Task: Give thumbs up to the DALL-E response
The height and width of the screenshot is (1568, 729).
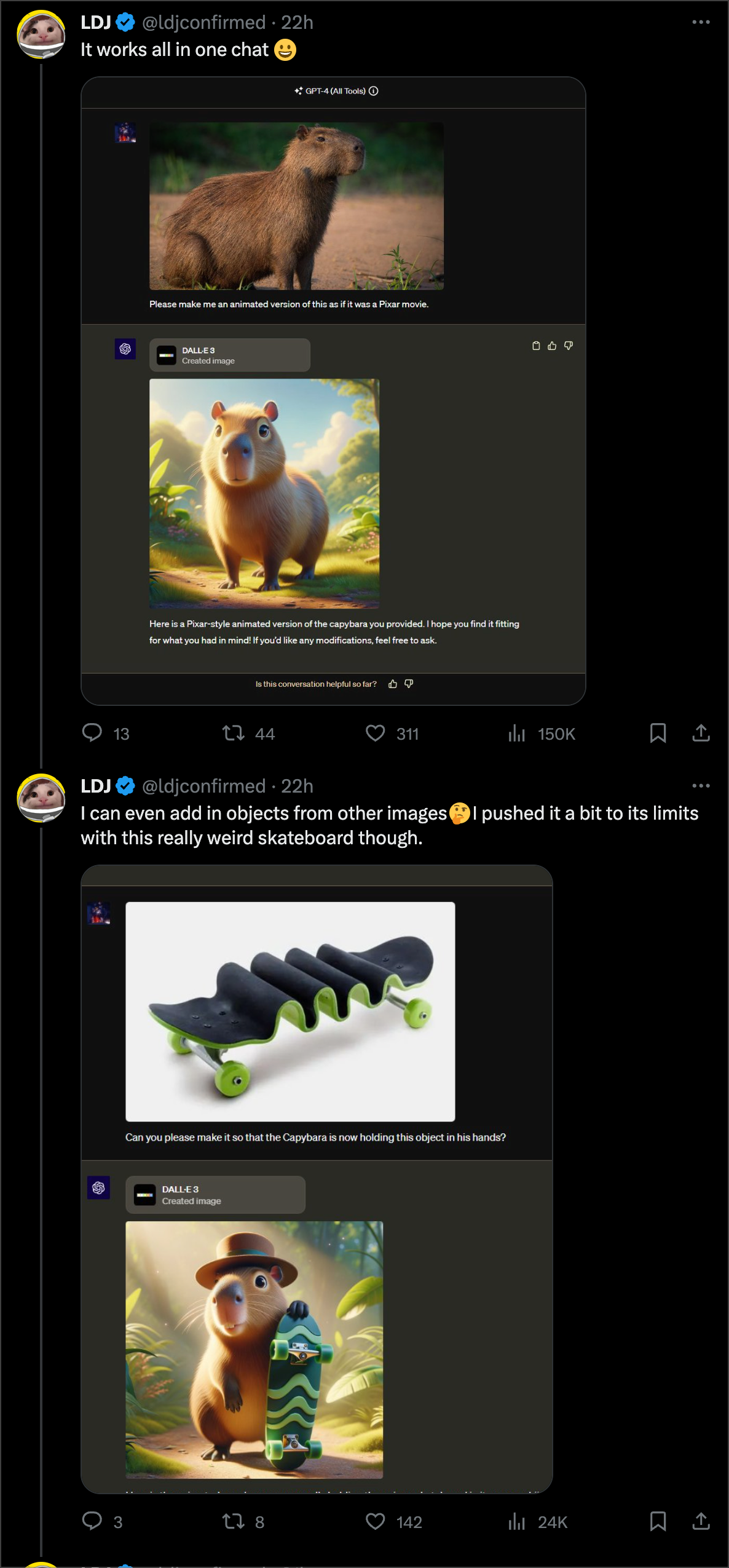Action: tap(551, 346)
